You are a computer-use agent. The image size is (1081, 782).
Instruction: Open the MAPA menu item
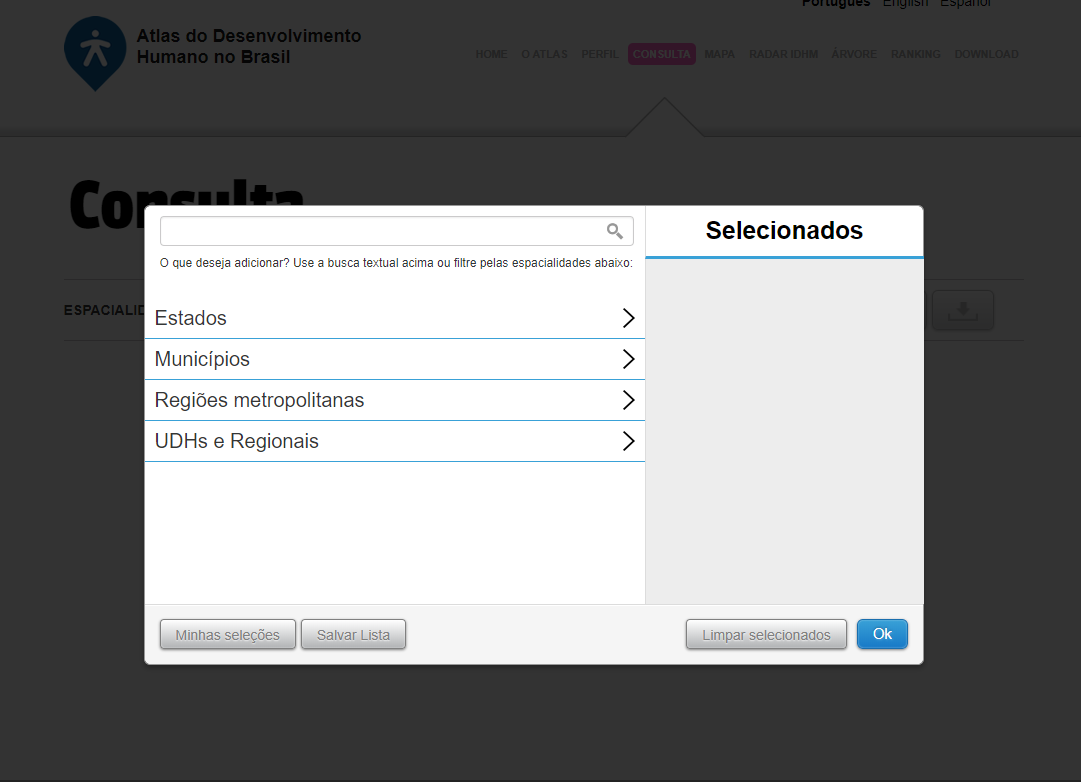coord(719,54)
